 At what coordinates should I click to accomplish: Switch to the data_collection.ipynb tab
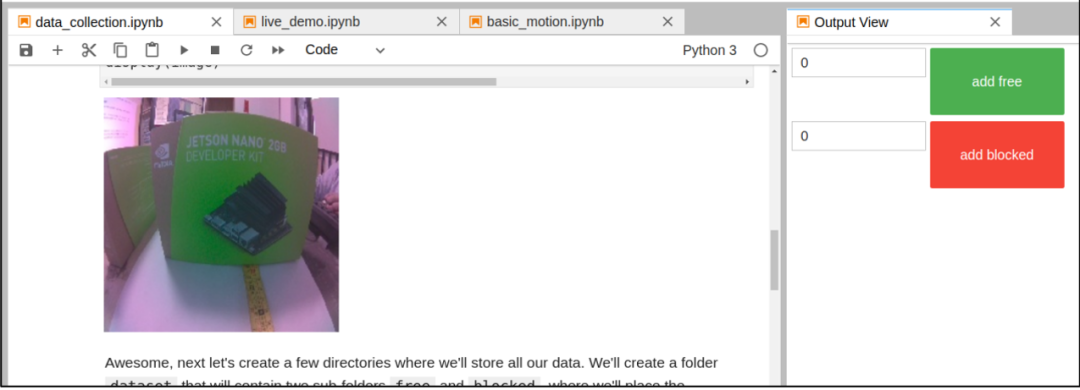120,22
